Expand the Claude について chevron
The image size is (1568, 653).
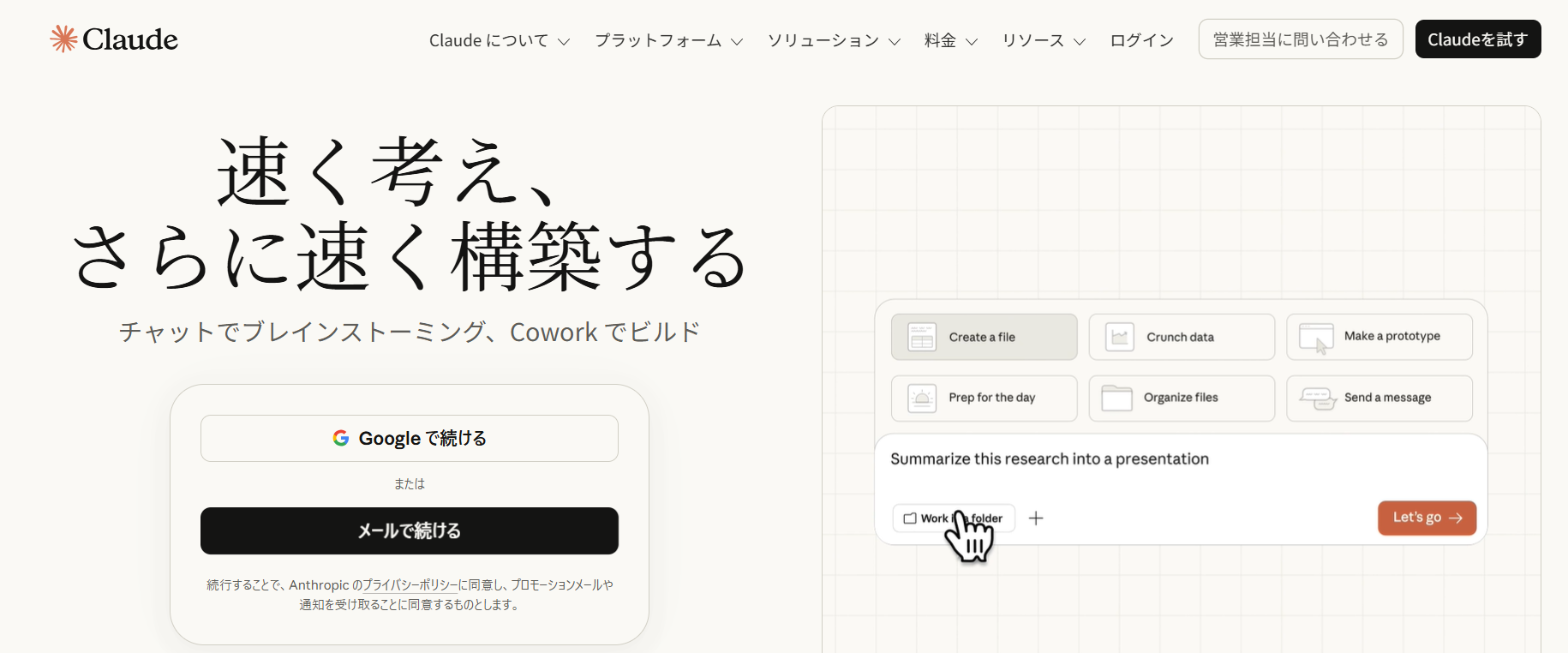564,41
